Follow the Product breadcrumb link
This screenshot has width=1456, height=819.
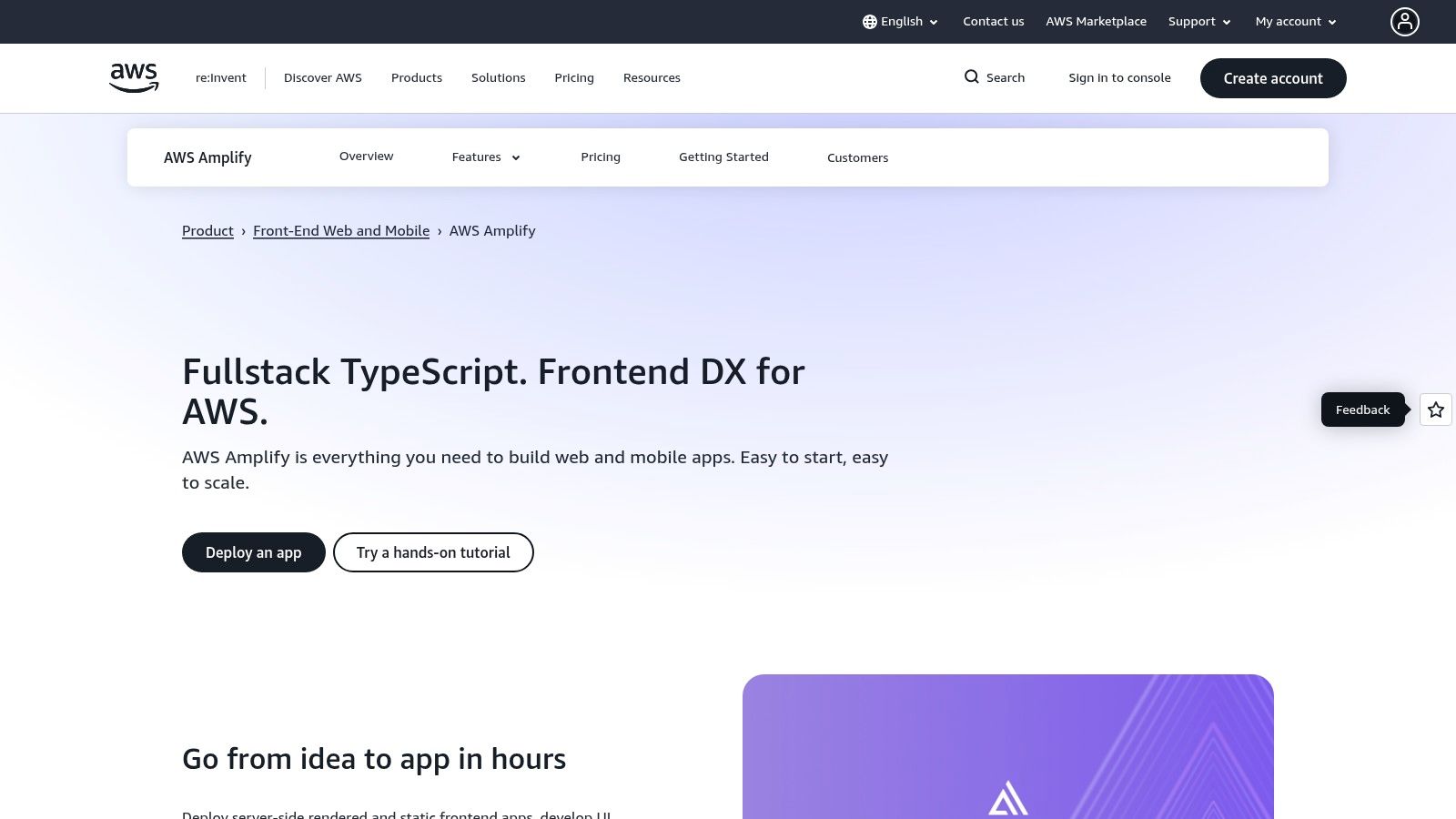(x=207, y=231)
